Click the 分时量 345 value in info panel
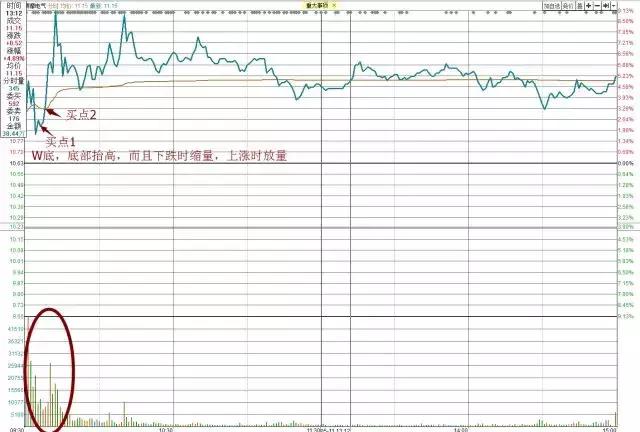Screen dimensions: 640x432 [14, 89]
